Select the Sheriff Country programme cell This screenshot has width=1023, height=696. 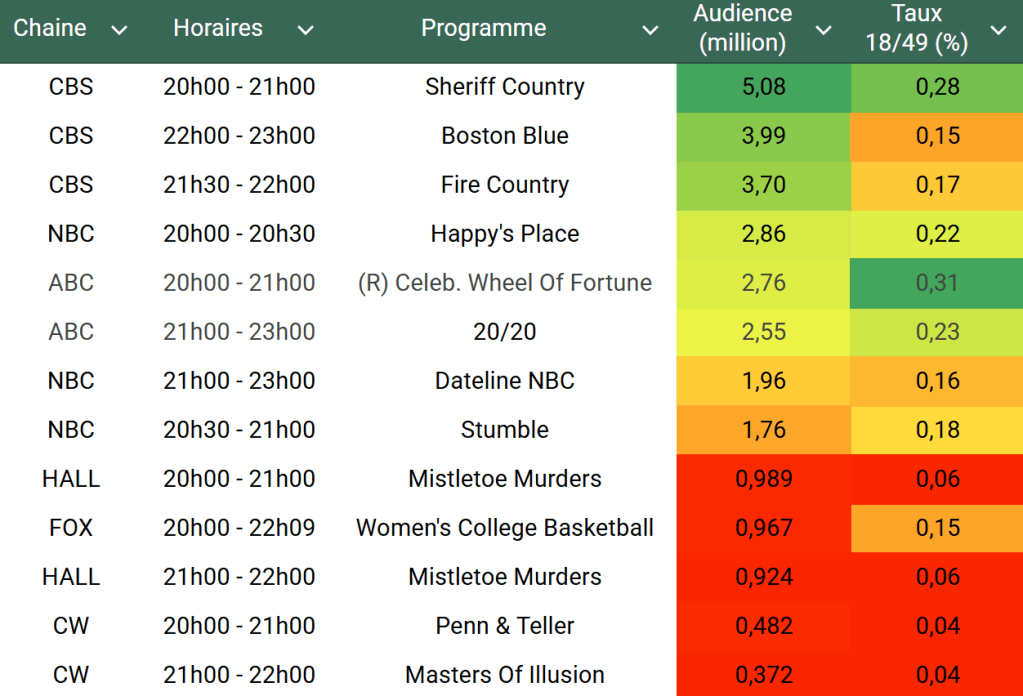(x=504, y=87)
